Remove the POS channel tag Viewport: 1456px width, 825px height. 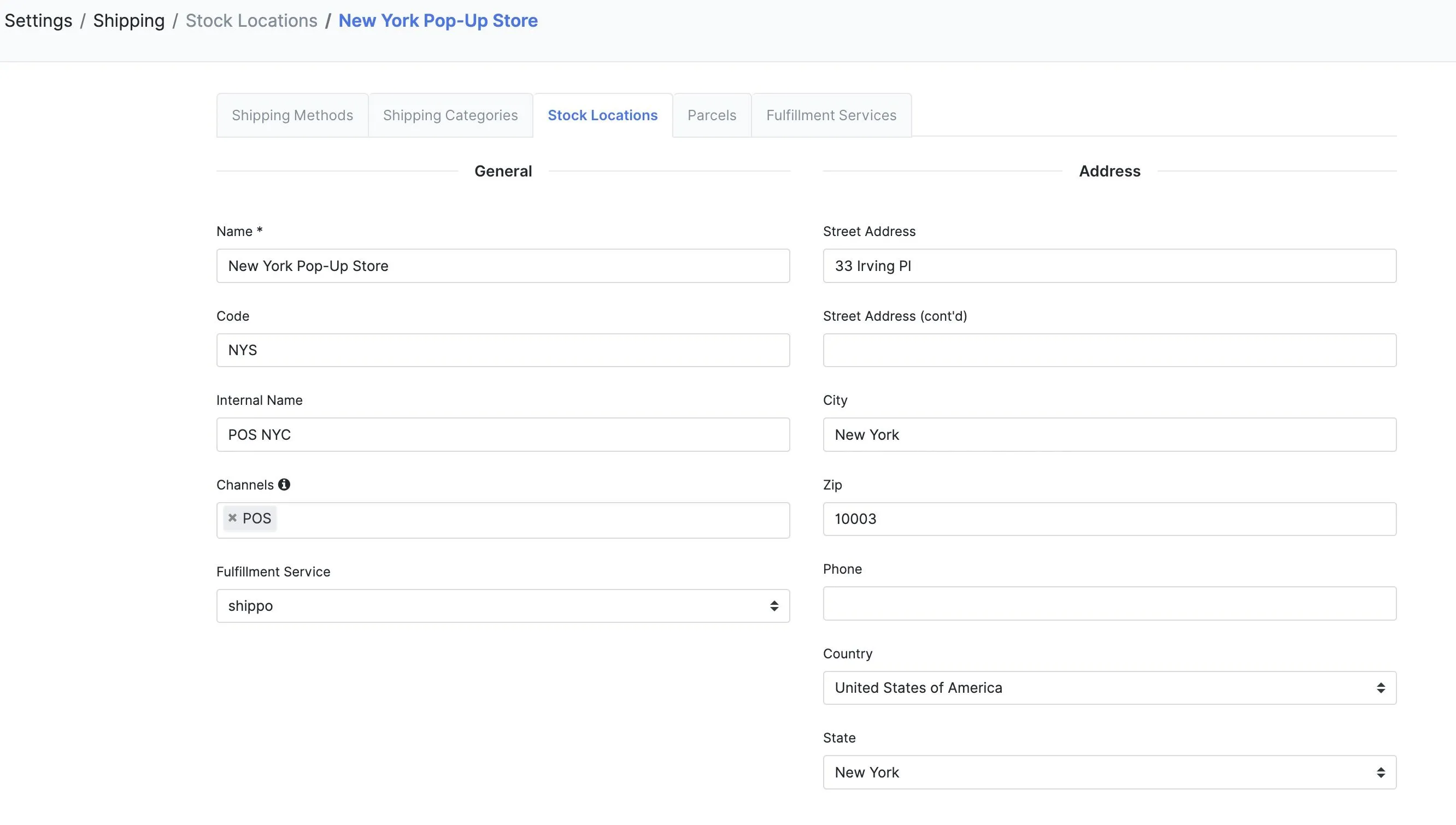pyautogui.click(x=232, y=518)
